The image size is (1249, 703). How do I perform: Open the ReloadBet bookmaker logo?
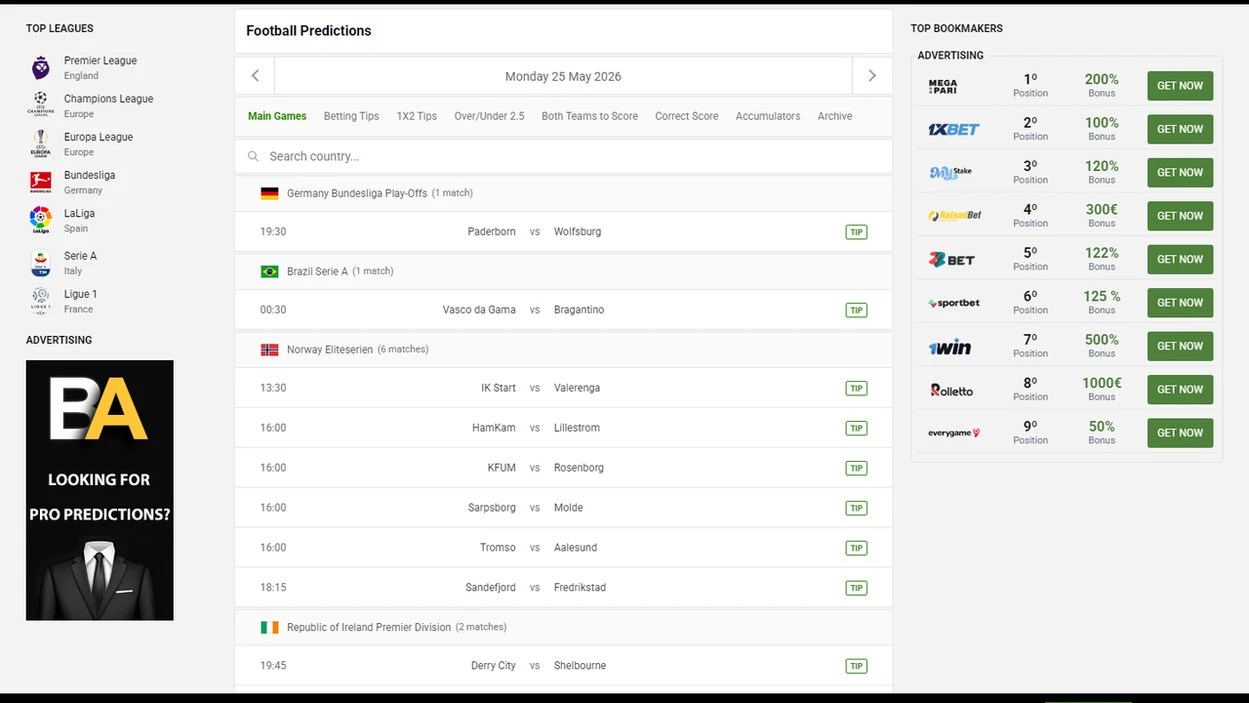(955, 215)
